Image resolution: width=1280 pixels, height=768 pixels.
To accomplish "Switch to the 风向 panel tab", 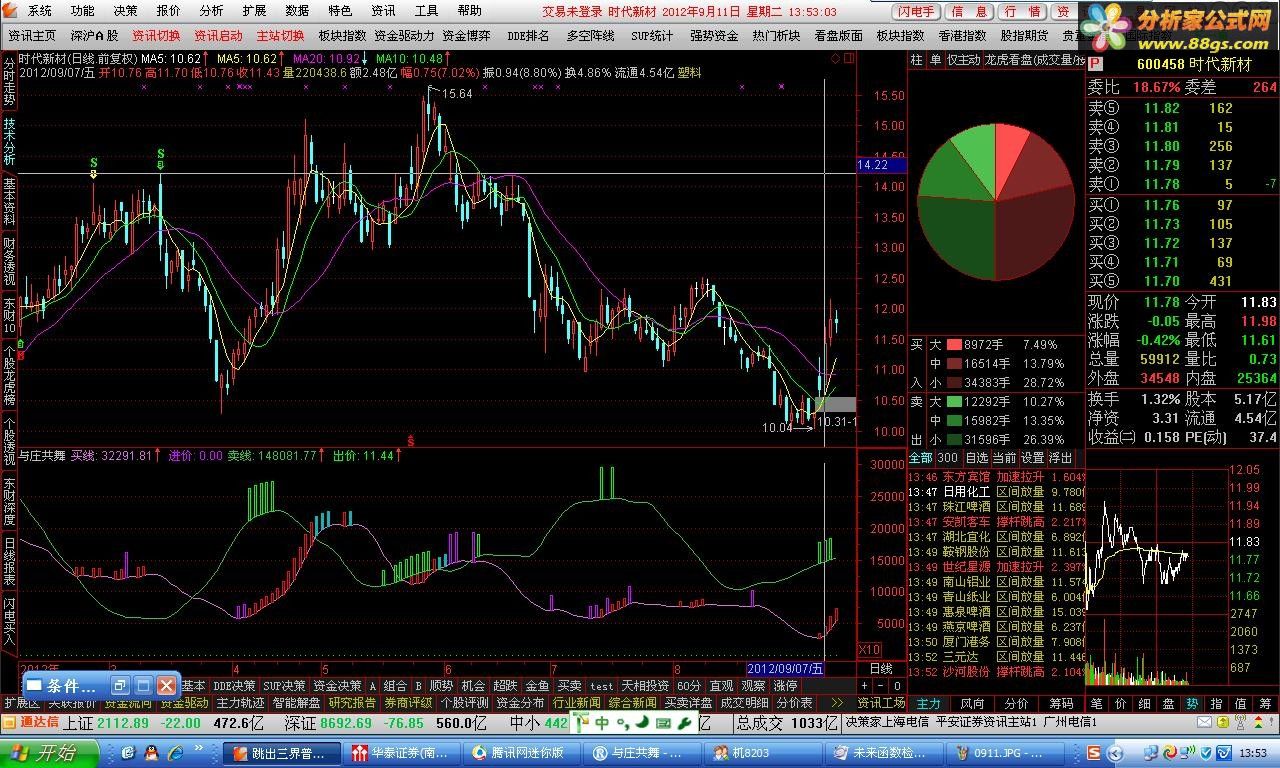I will click(x=971, y=703).
